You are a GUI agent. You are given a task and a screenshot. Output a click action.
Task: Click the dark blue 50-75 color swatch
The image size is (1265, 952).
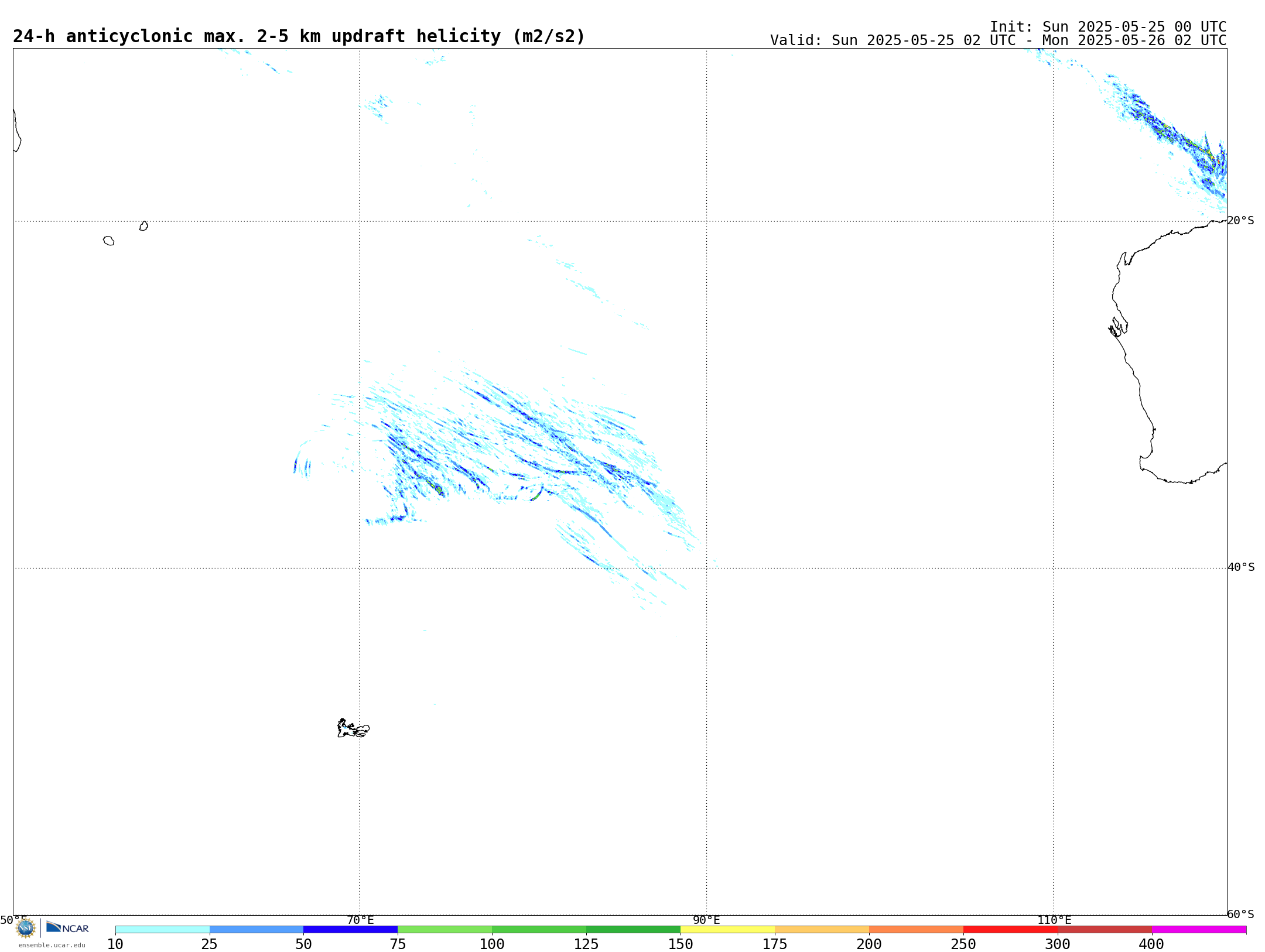(x=351, y=930)
